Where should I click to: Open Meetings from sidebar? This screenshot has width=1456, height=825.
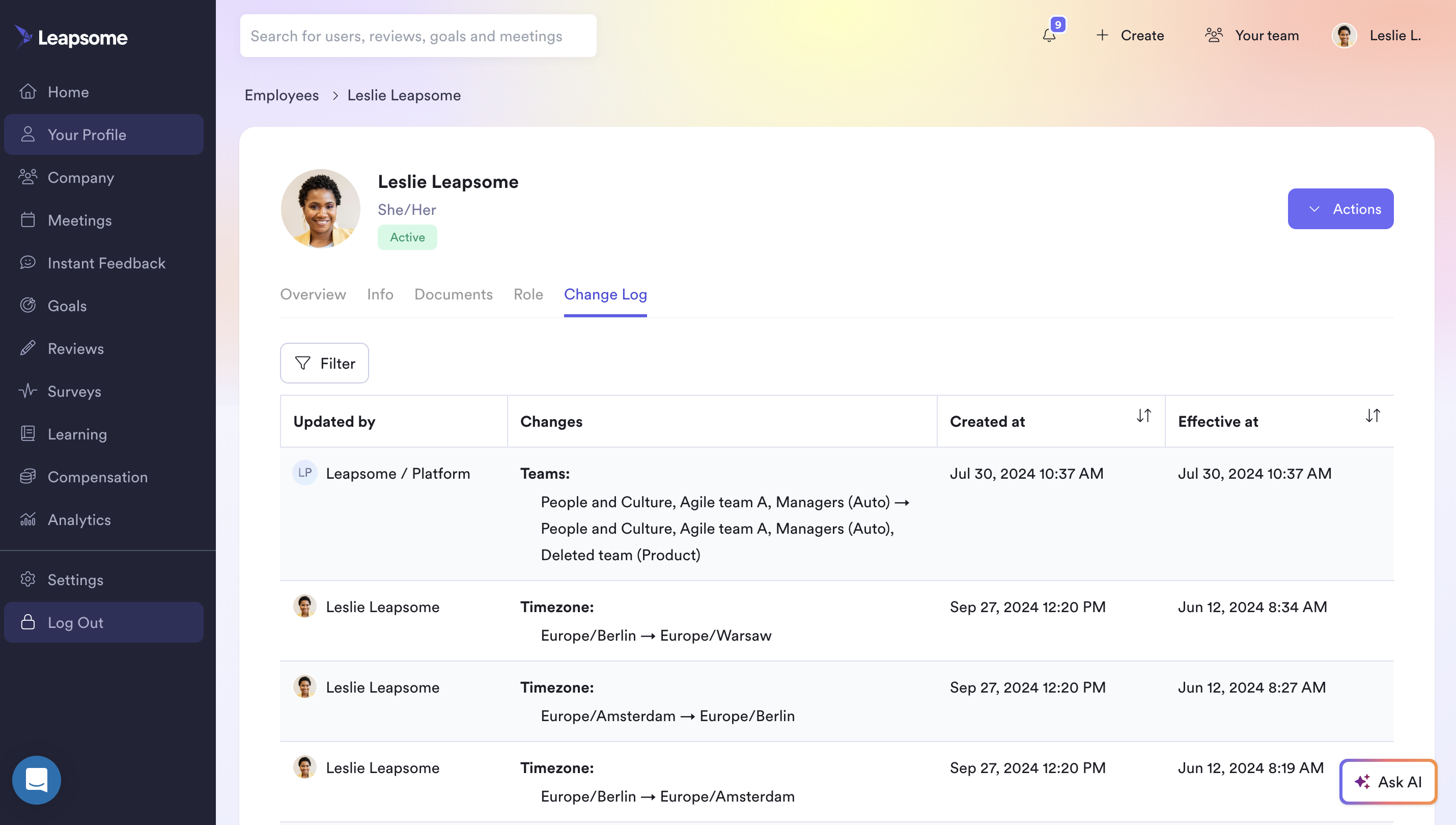104,220
